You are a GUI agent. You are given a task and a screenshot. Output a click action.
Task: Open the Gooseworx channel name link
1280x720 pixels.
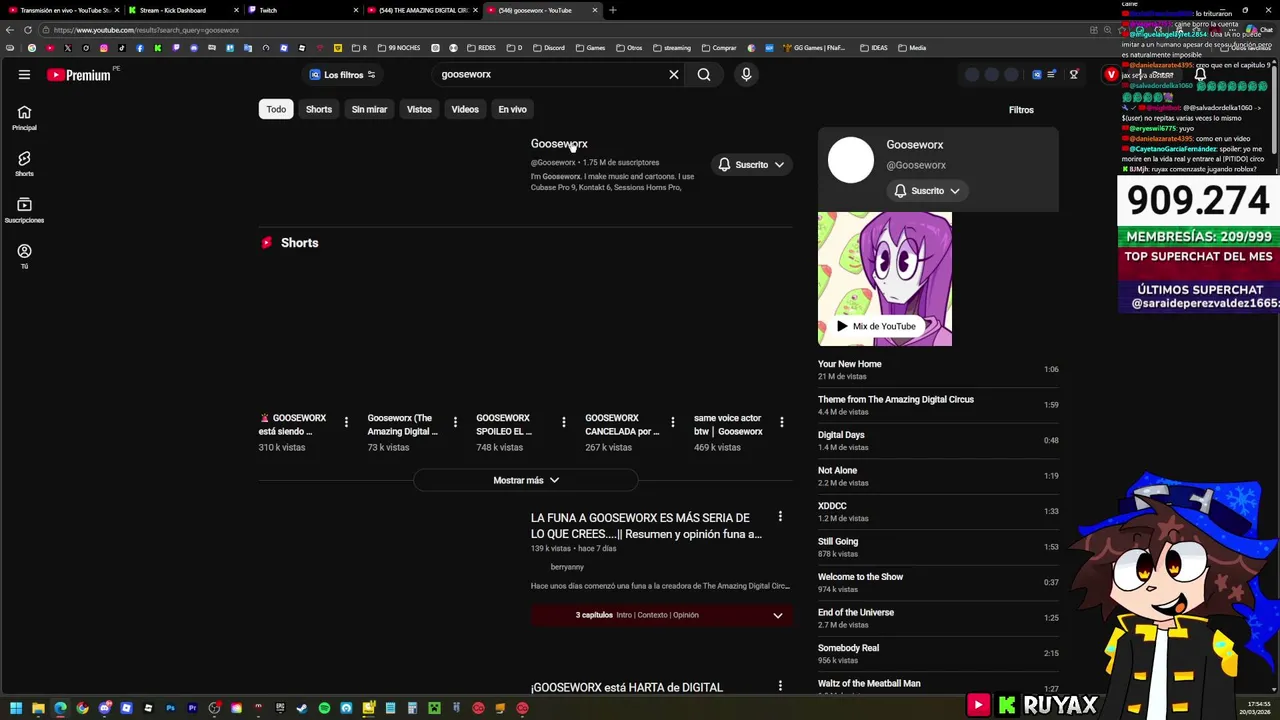tap(559, 144)
